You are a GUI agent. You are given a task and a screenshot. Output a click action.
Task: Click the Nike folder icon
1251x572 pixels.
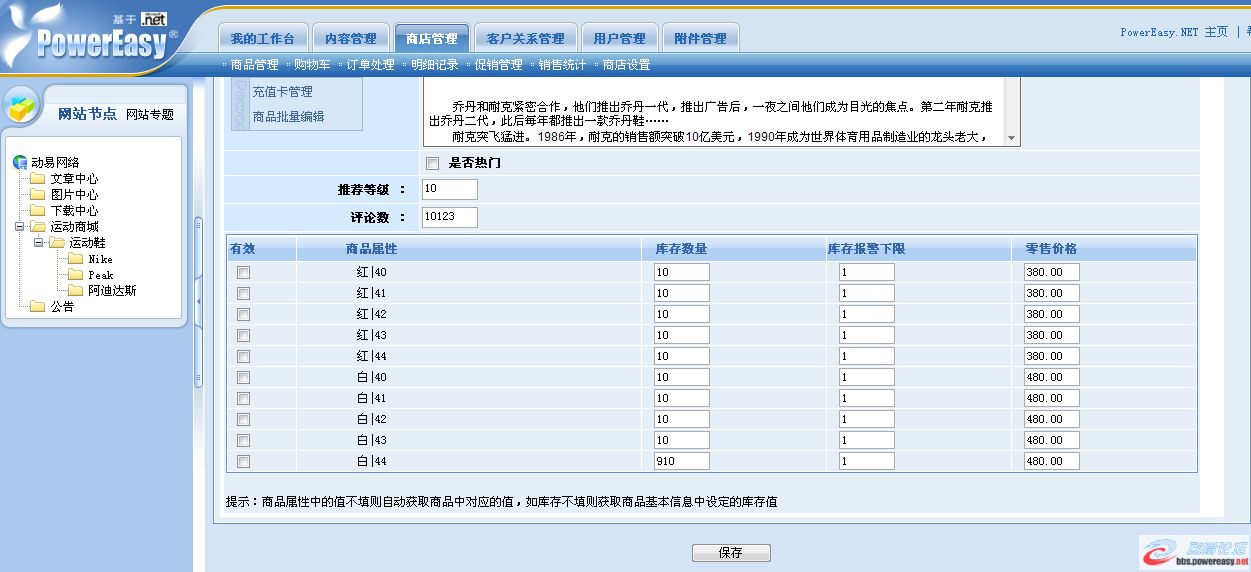[75, 259]
